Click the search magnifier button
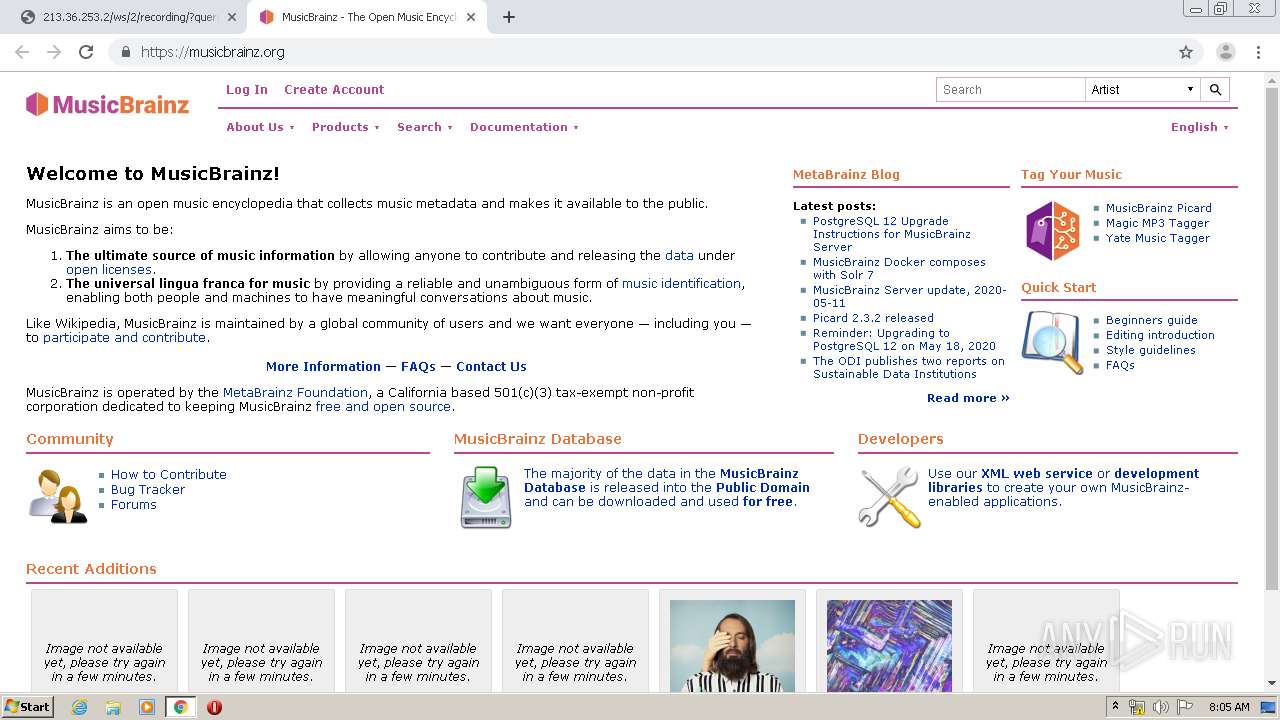Viewport: 1280px width, 720px height. point(1215,90)
